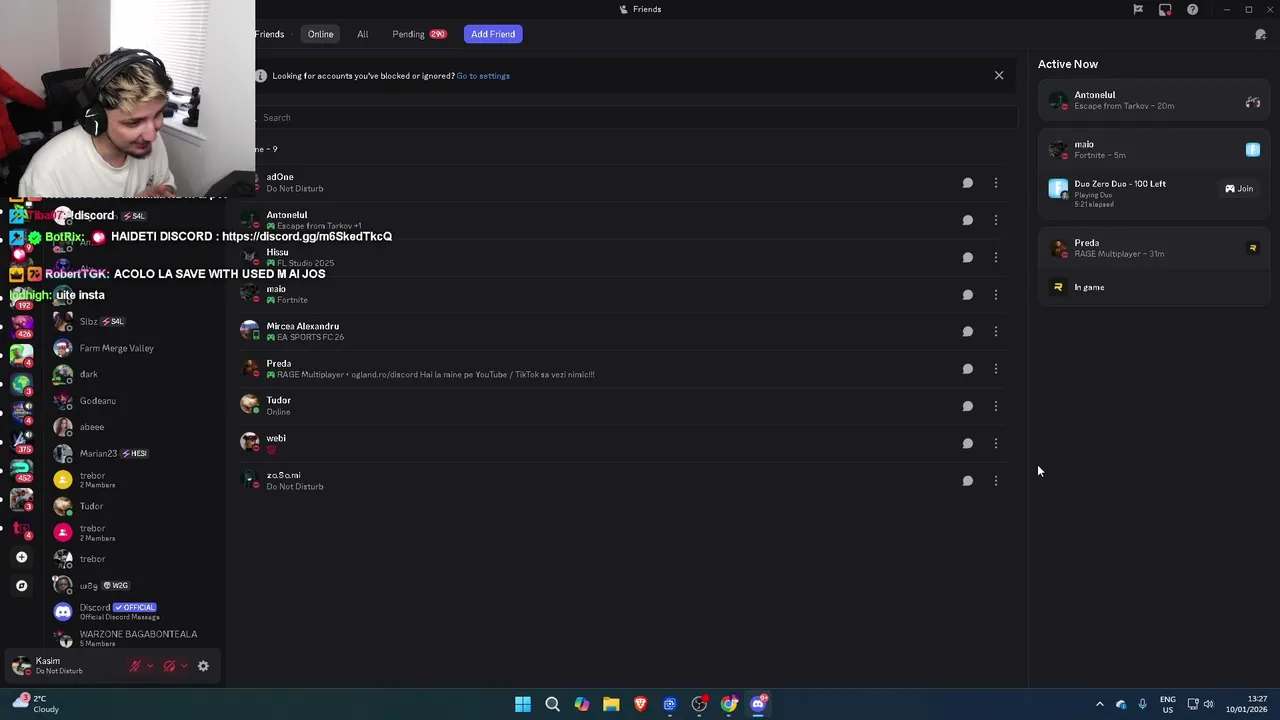Viewport: 1280px width, 720px height.
Task: Switch to the Online tab
Action: 320,34
